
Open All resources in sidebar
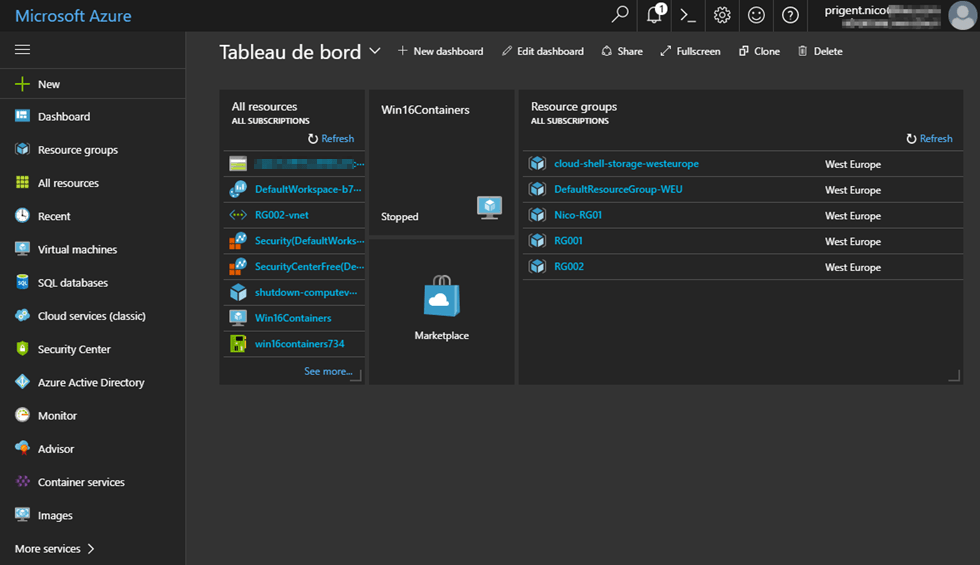pyautogui.click(x=68, y=183)
